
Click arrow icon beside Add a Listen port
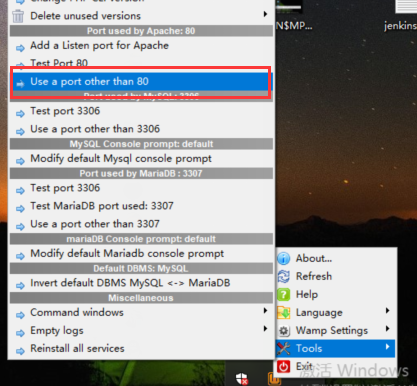pos(20,48)
